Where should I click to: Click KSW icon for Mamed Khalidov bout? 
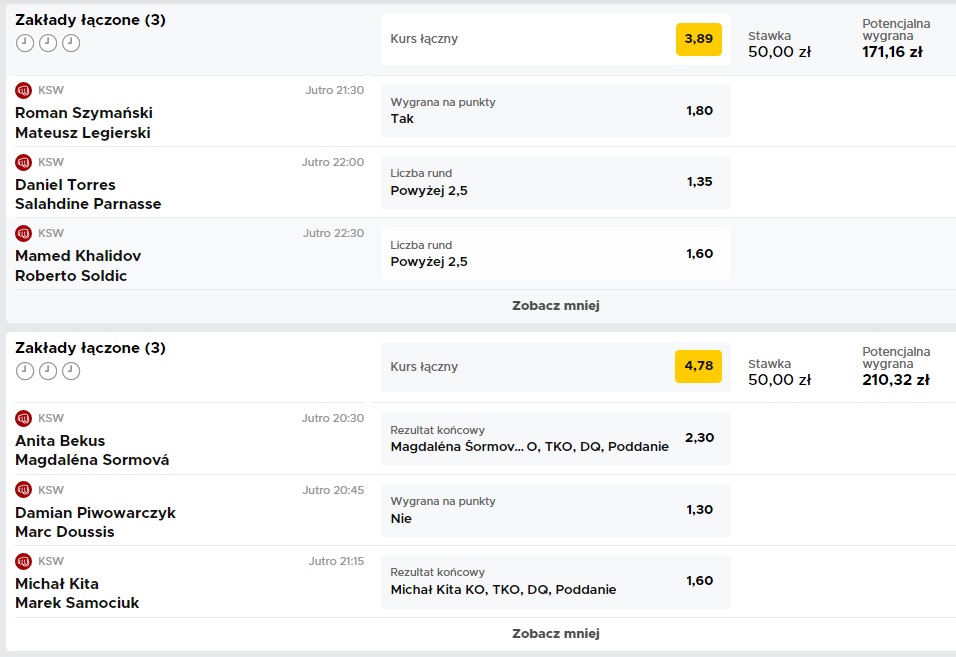(23, 233)
